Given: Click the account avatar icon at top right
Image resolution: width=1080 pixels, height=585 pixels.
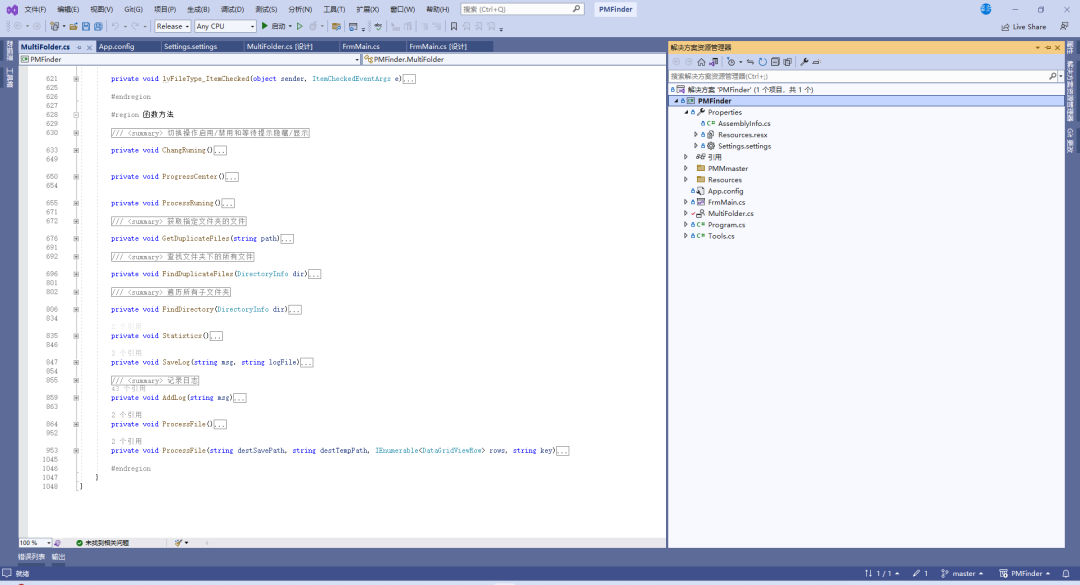Looking at the screenshot, I should coord(986,9).
